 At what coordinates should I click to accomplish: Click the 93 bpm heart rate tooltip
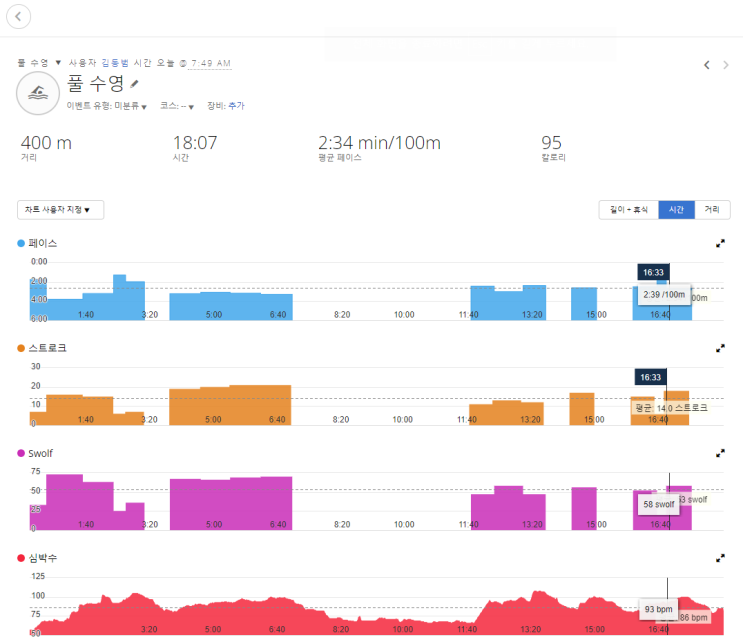point(658,609)
